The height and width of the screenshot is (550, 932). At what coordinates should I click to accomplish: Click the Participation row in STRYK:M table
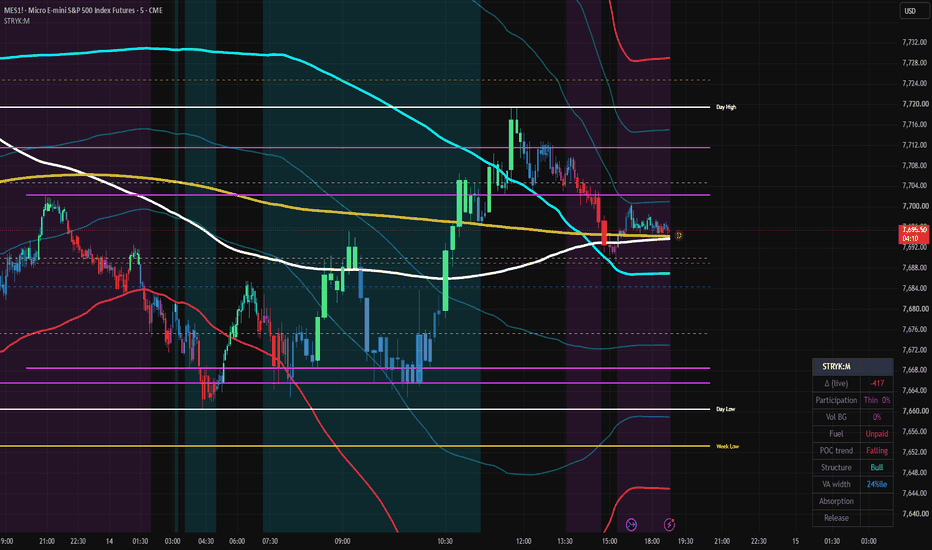tap(852, 400)
